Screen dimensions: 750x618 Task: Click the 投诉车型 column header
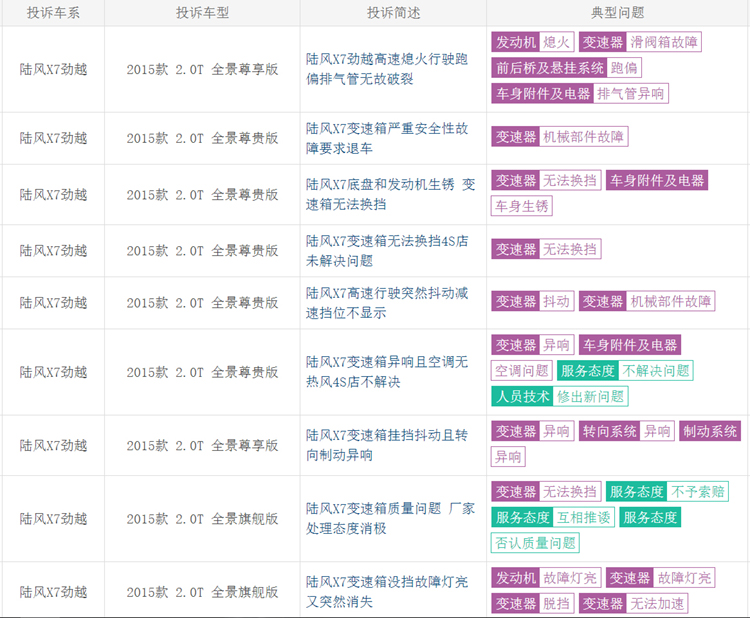point(202,13)
